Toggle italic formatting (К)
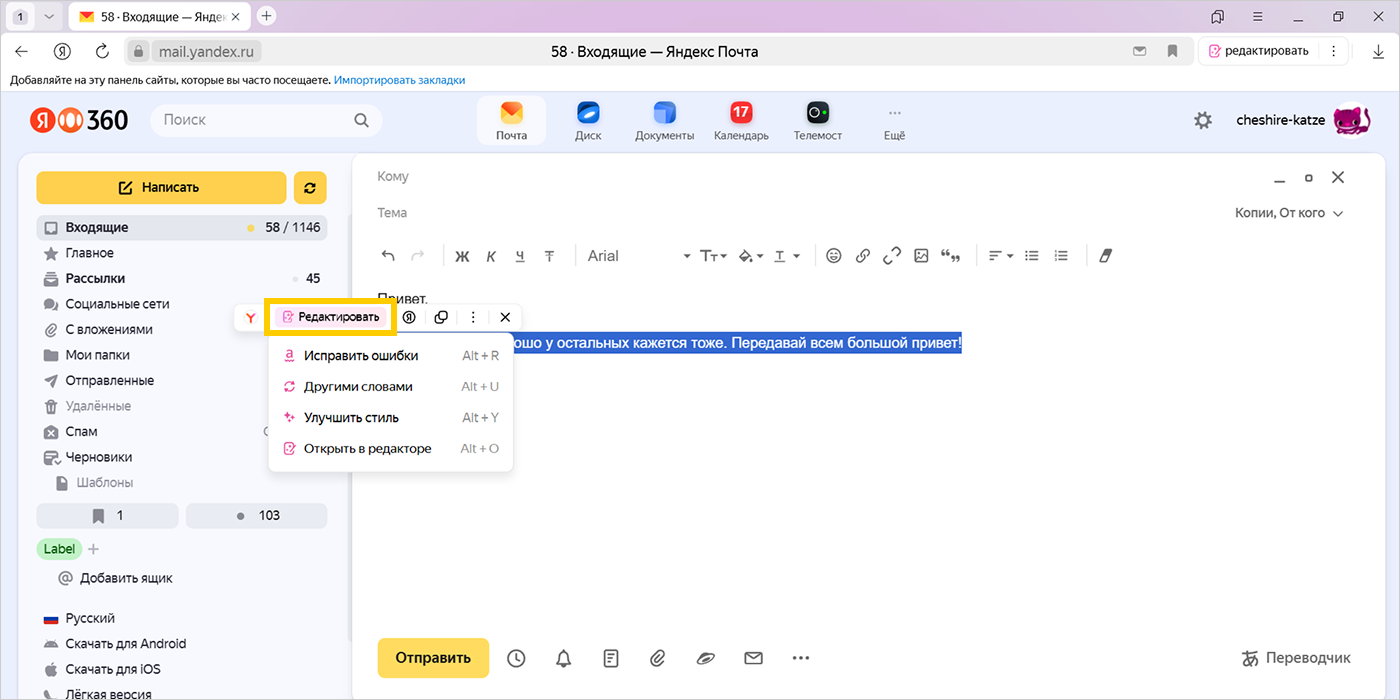Image resolution: width=1400 pixels, height=700 pixels. [x=491, y=256]
